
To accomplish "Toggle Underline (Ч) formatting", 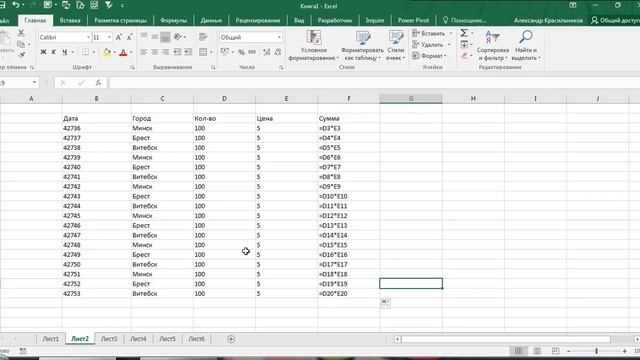I will [64, 52].
